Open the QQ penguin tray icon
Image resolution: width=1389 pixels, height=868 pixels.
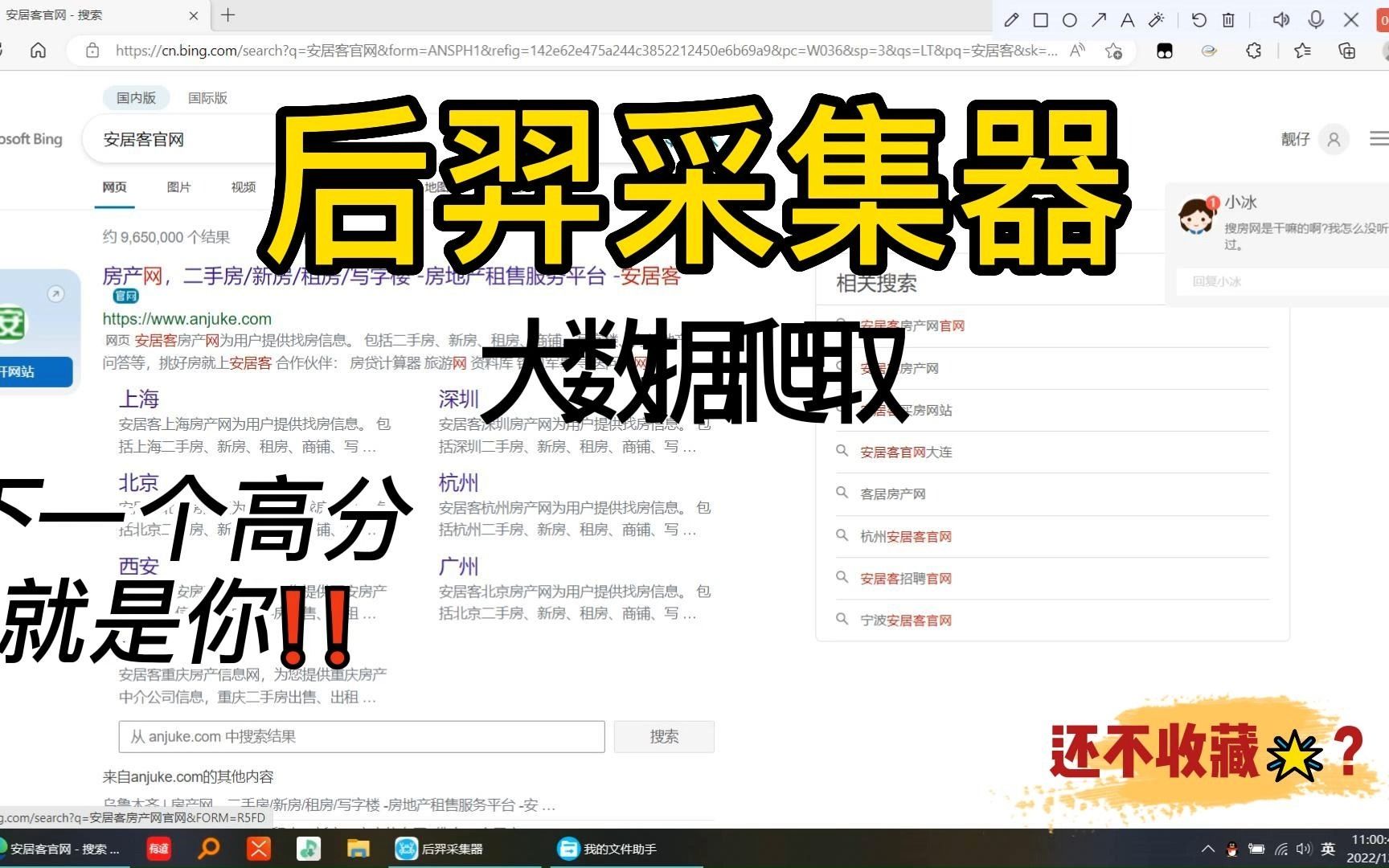[1231, 849]
